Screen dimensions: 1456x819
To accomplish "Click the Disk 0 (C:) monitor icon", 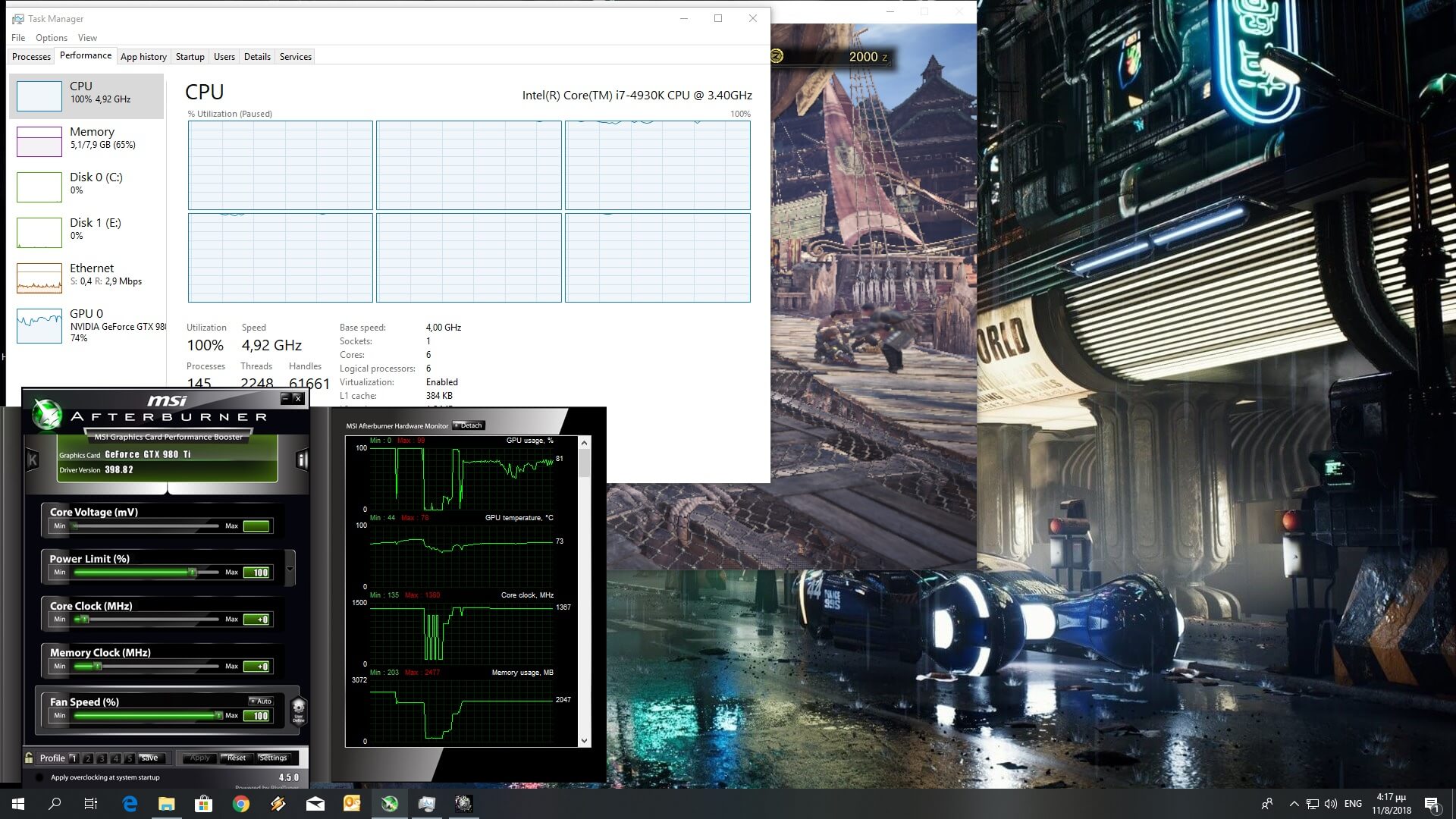I will tap(39, 185).
